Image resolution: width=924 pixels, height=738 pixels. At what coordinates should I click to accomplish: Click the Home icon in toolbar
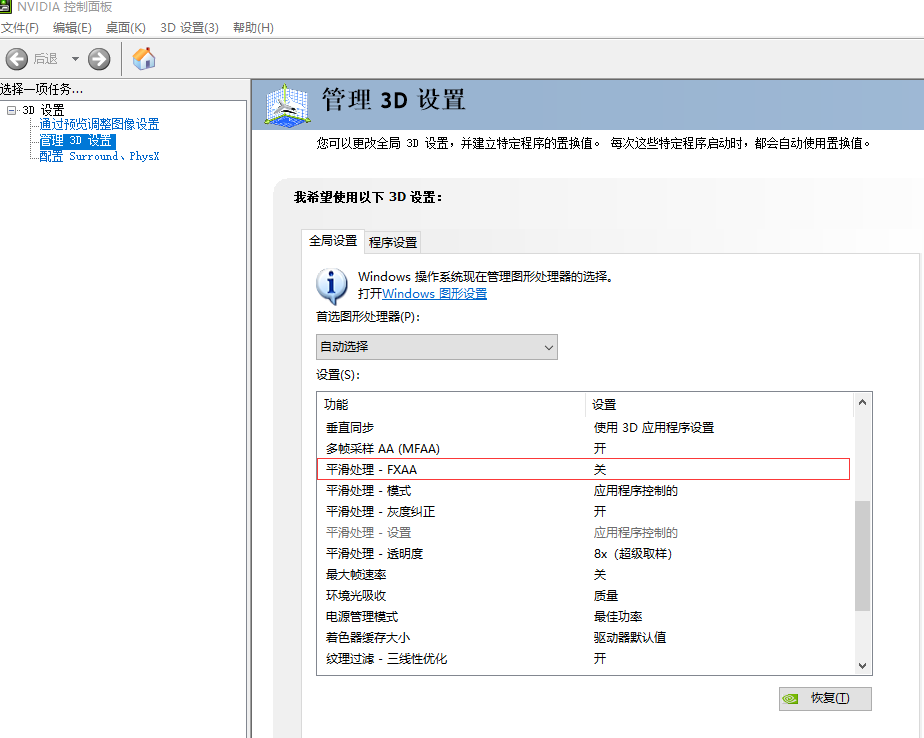[144, 59]
